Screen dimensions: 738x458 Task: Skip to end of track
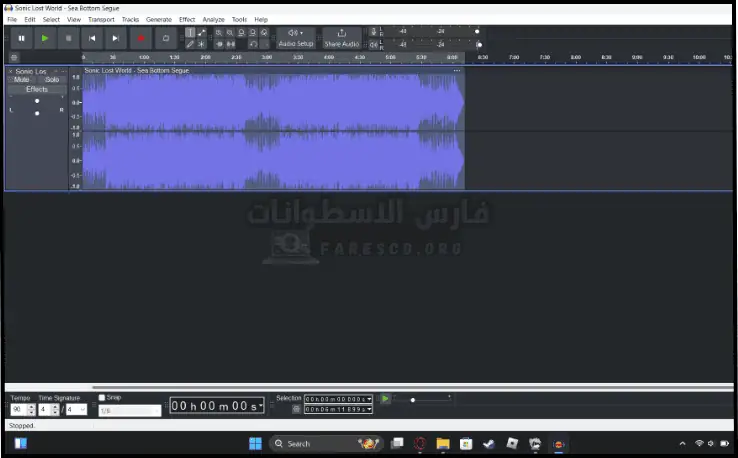click(x=116, y=38)
